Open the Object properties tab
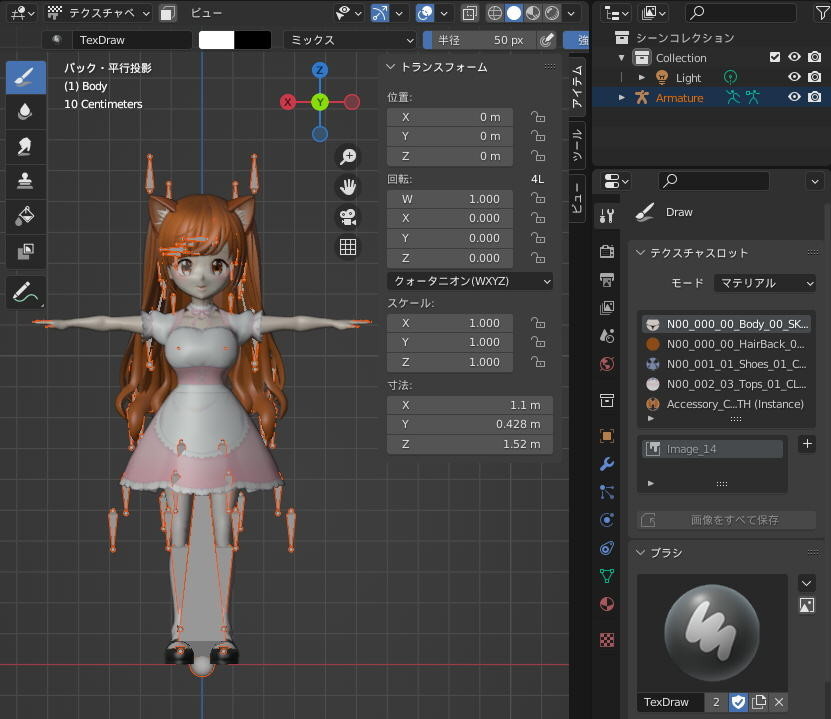Viewport: 831px width, 719px height. (x=607, y=435)
